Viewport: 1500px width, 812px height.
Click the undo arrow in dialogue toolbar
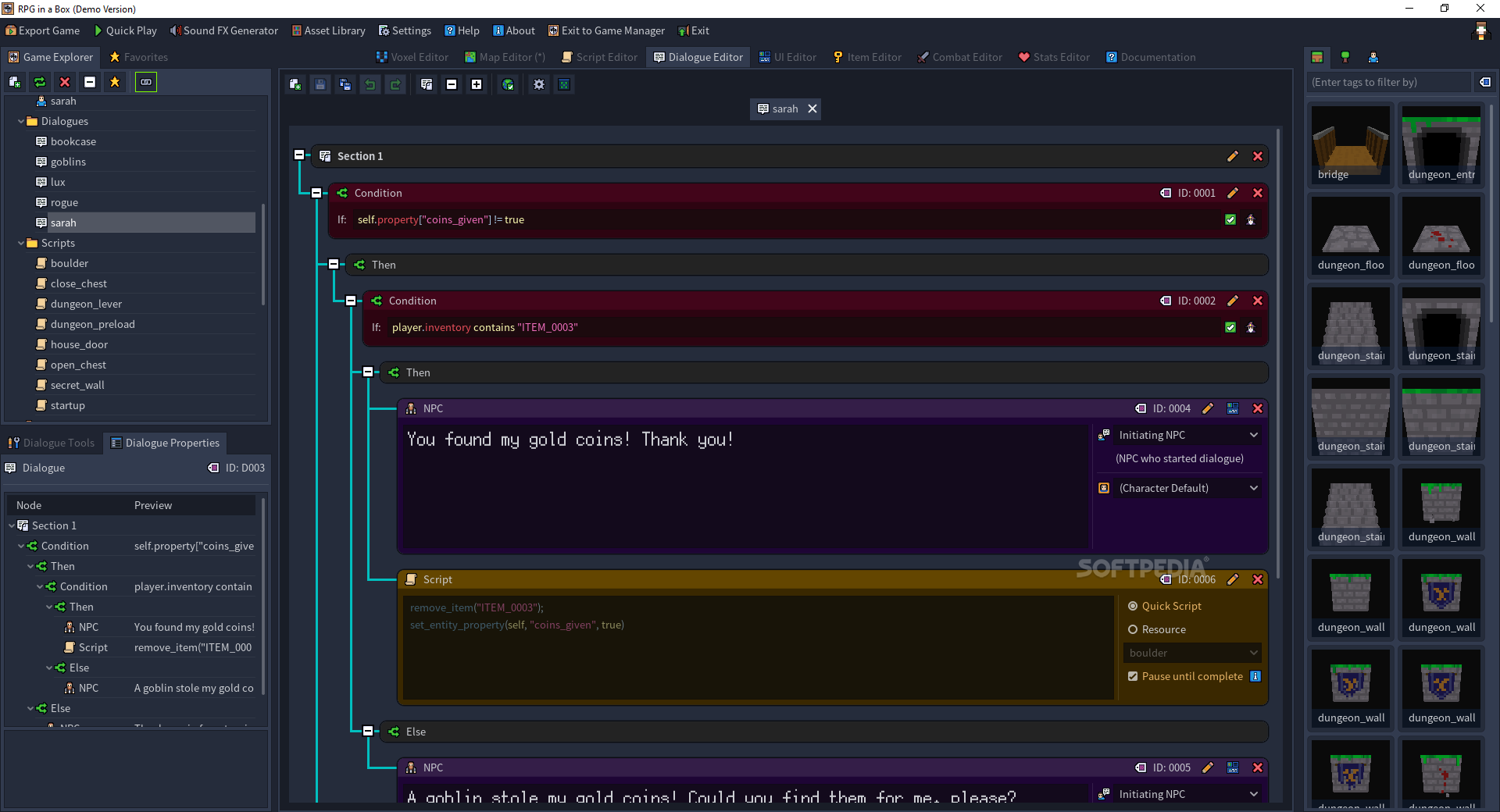(x=370, y=84)
